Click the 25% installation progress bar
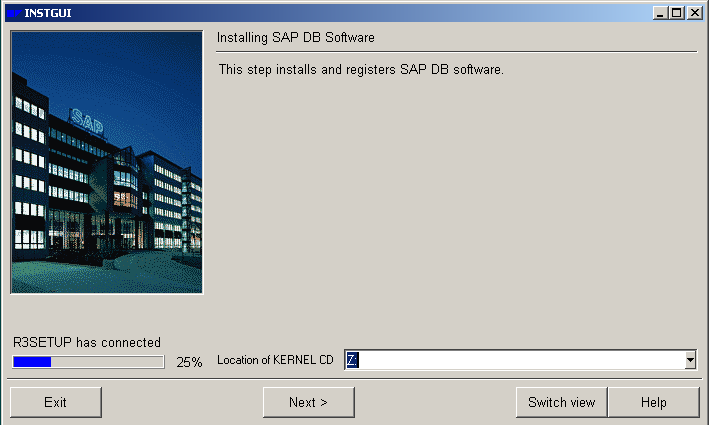 88,362
